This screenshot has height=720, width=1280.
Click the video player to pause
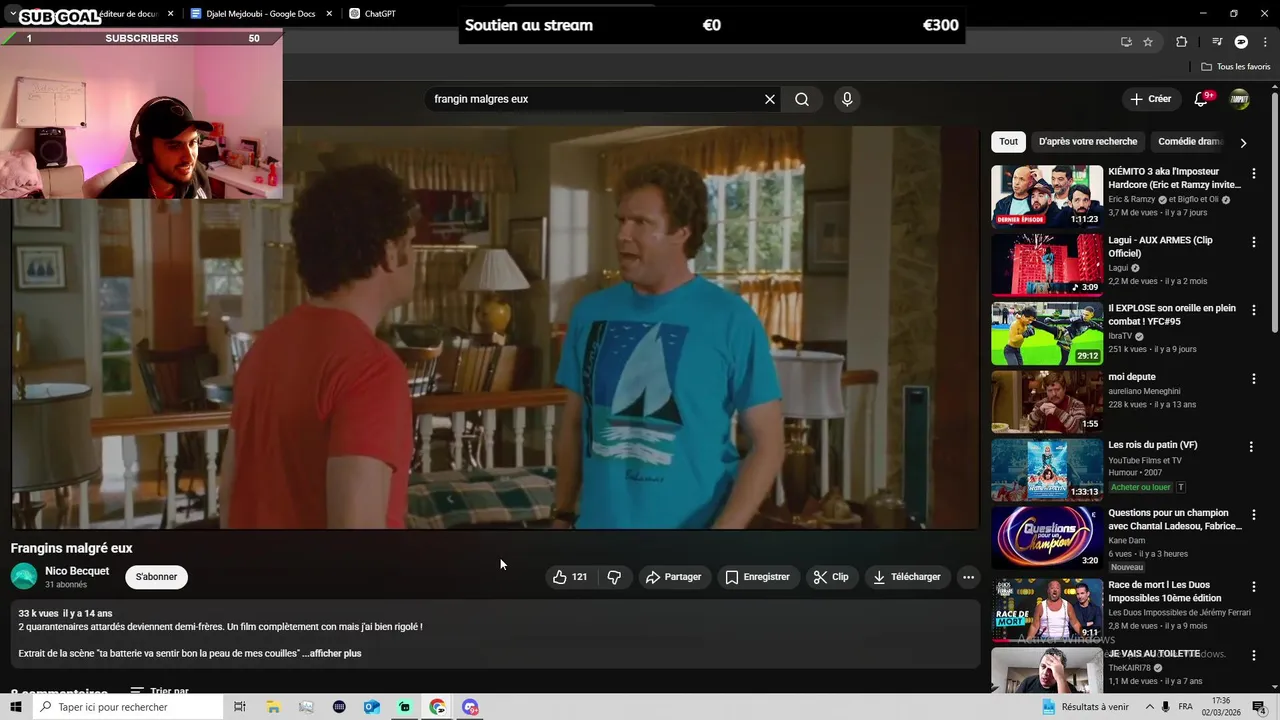tap(495, 327)
